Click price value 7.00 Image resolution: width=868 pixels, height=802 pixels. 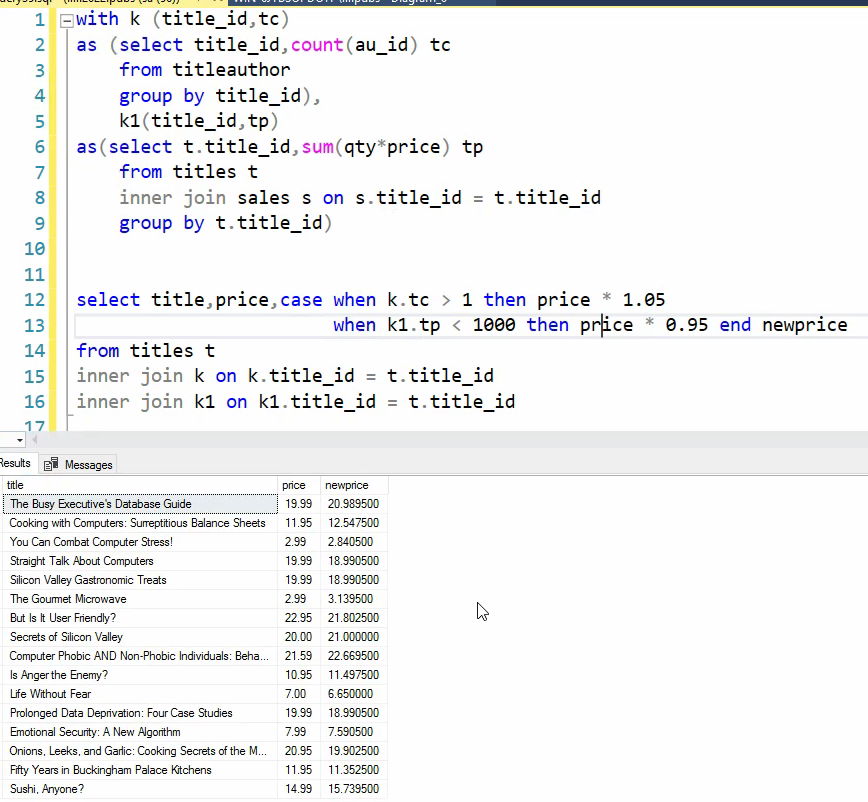coord(299,694)
